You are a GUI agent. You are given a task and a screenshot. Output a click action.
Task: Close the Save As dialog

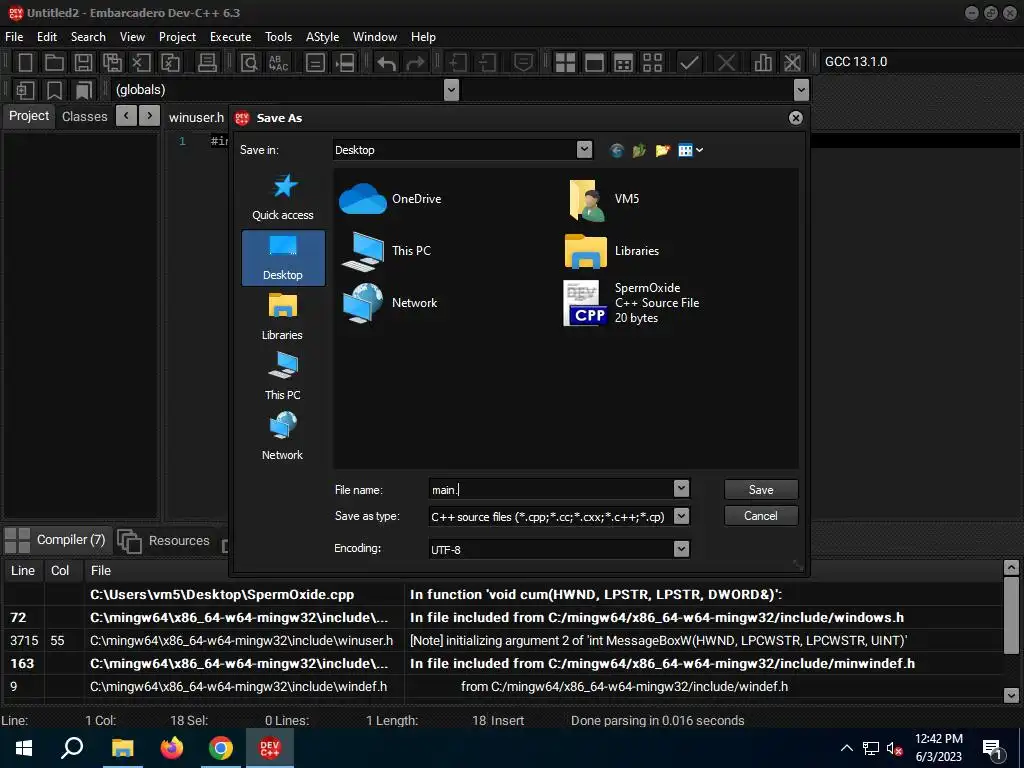[795, 118]
